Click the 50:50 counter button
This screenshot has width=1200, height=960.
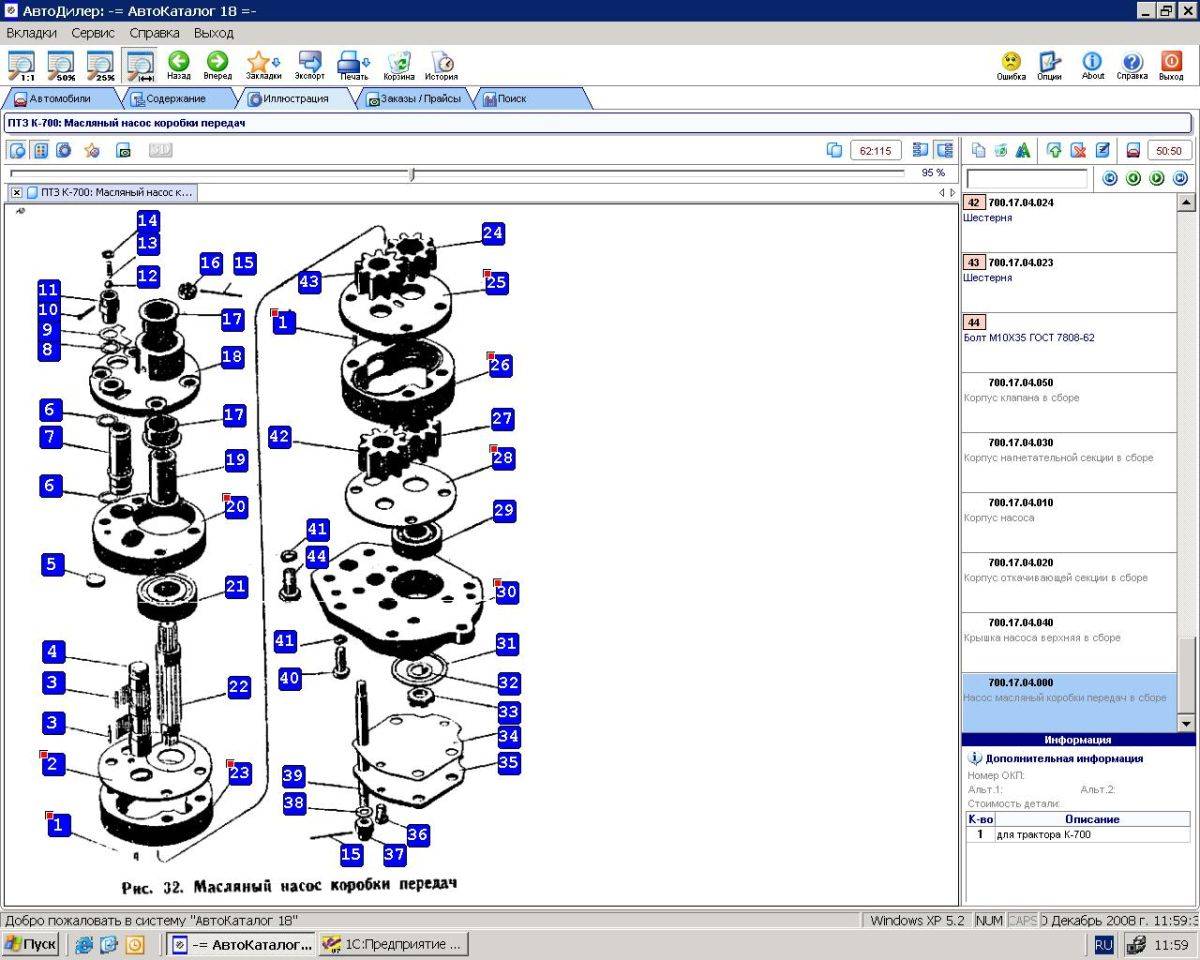(1170, 150)
